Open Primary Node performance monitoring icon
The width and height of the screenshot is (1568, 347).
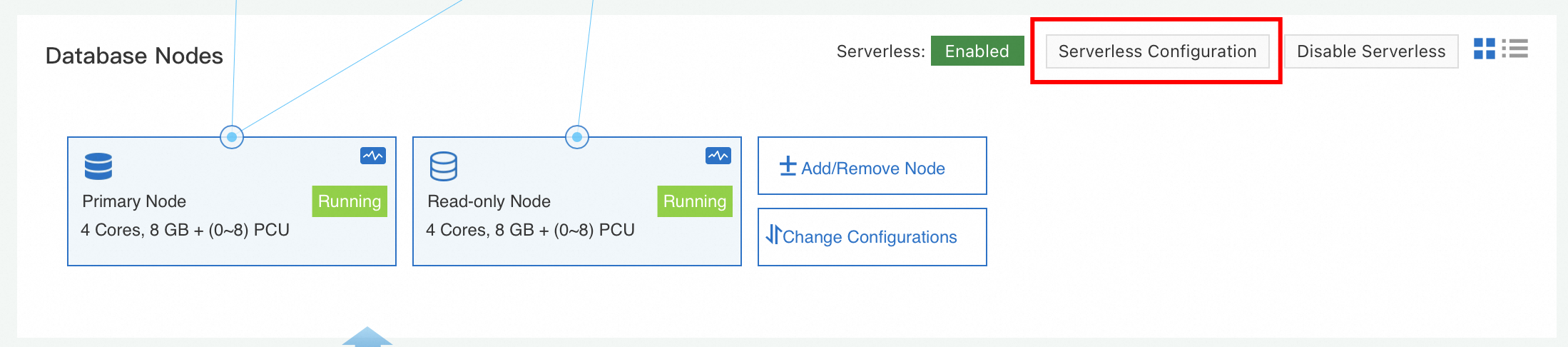pos(372,156)
